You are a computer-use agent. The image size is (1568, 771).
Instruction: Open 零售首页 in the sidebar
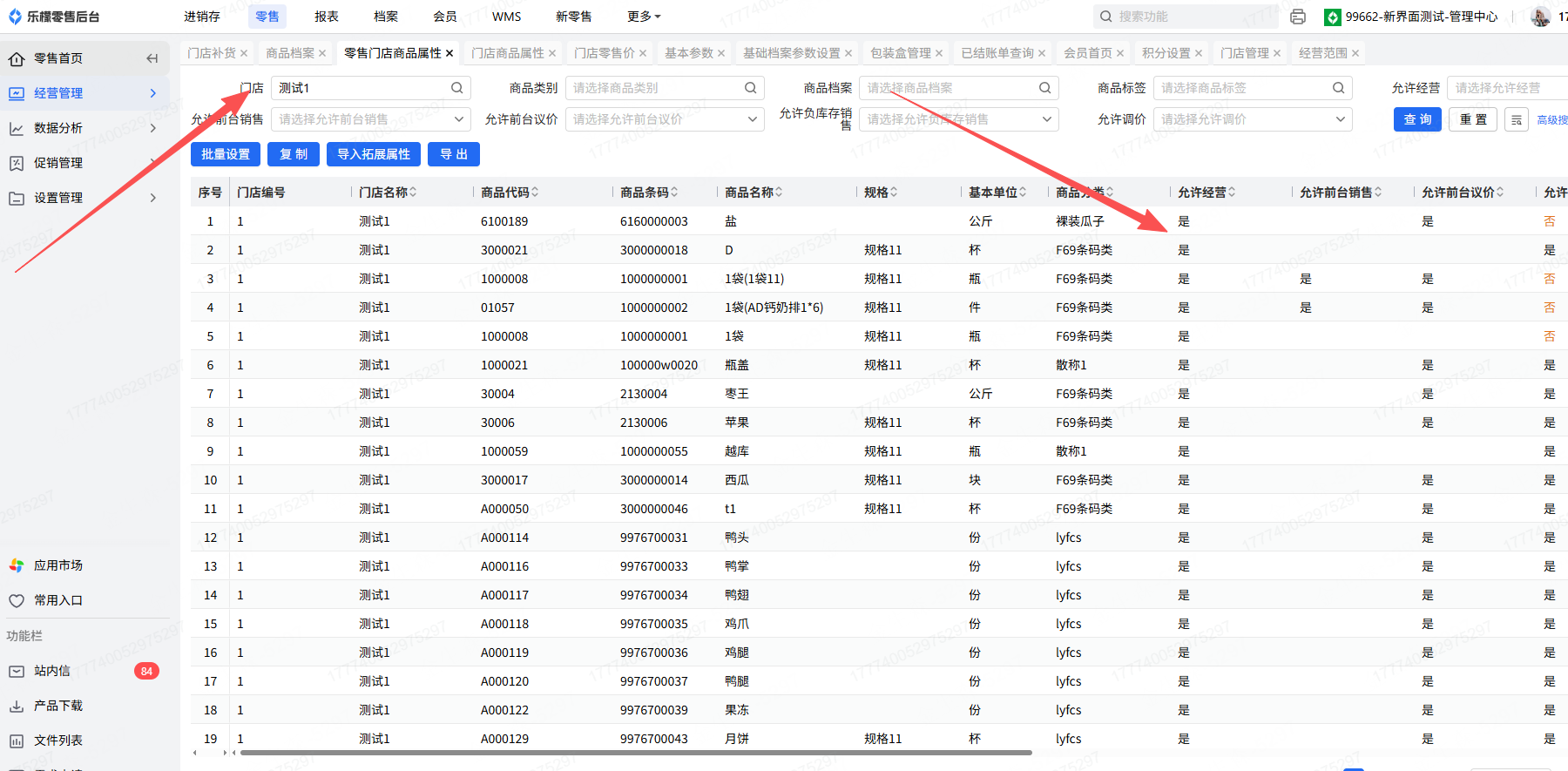click(58, 58)
